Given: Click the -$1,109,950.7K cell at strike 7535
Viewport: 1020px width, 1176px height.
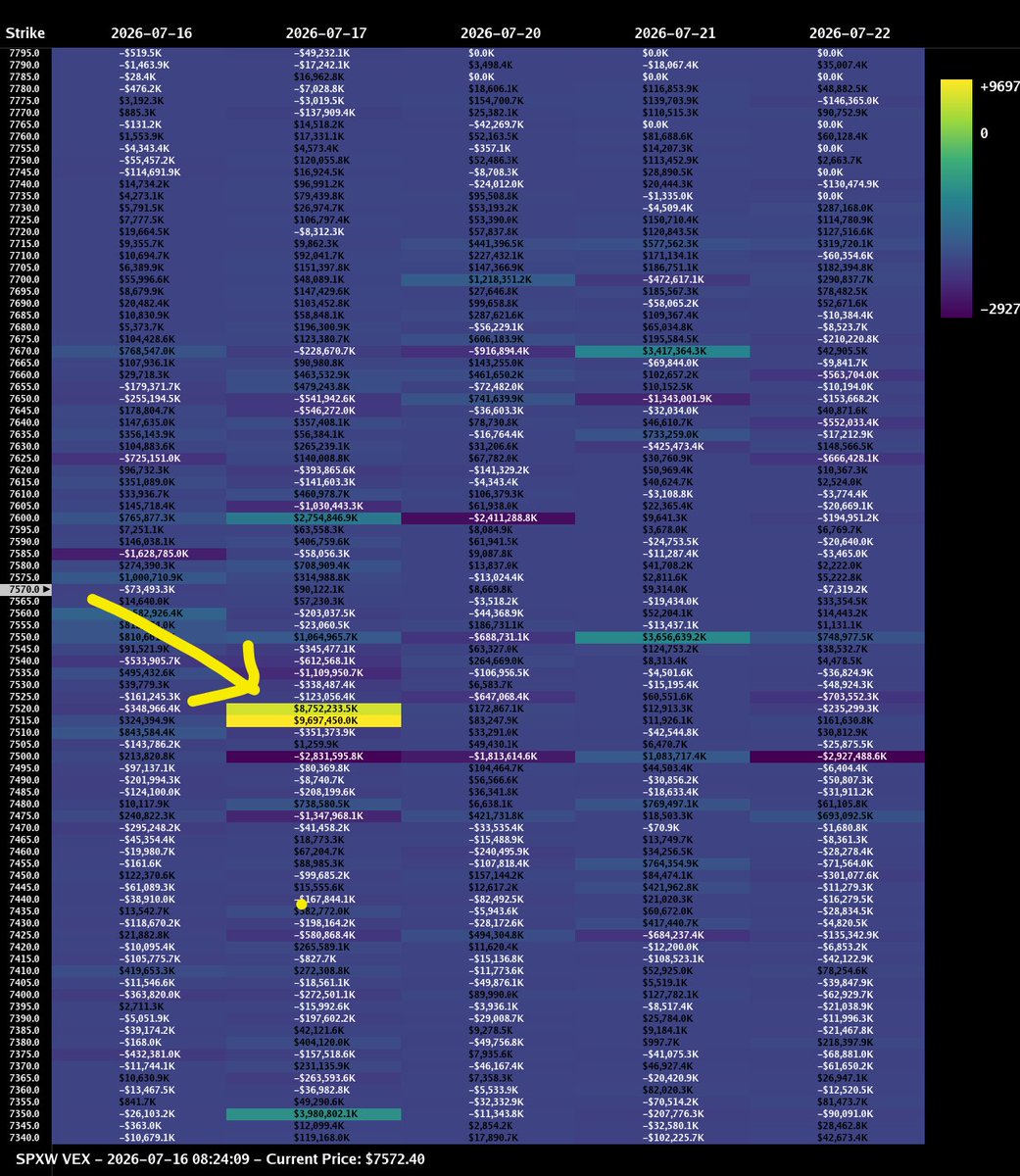Looking at the screenshot, I should coord(314,673).
